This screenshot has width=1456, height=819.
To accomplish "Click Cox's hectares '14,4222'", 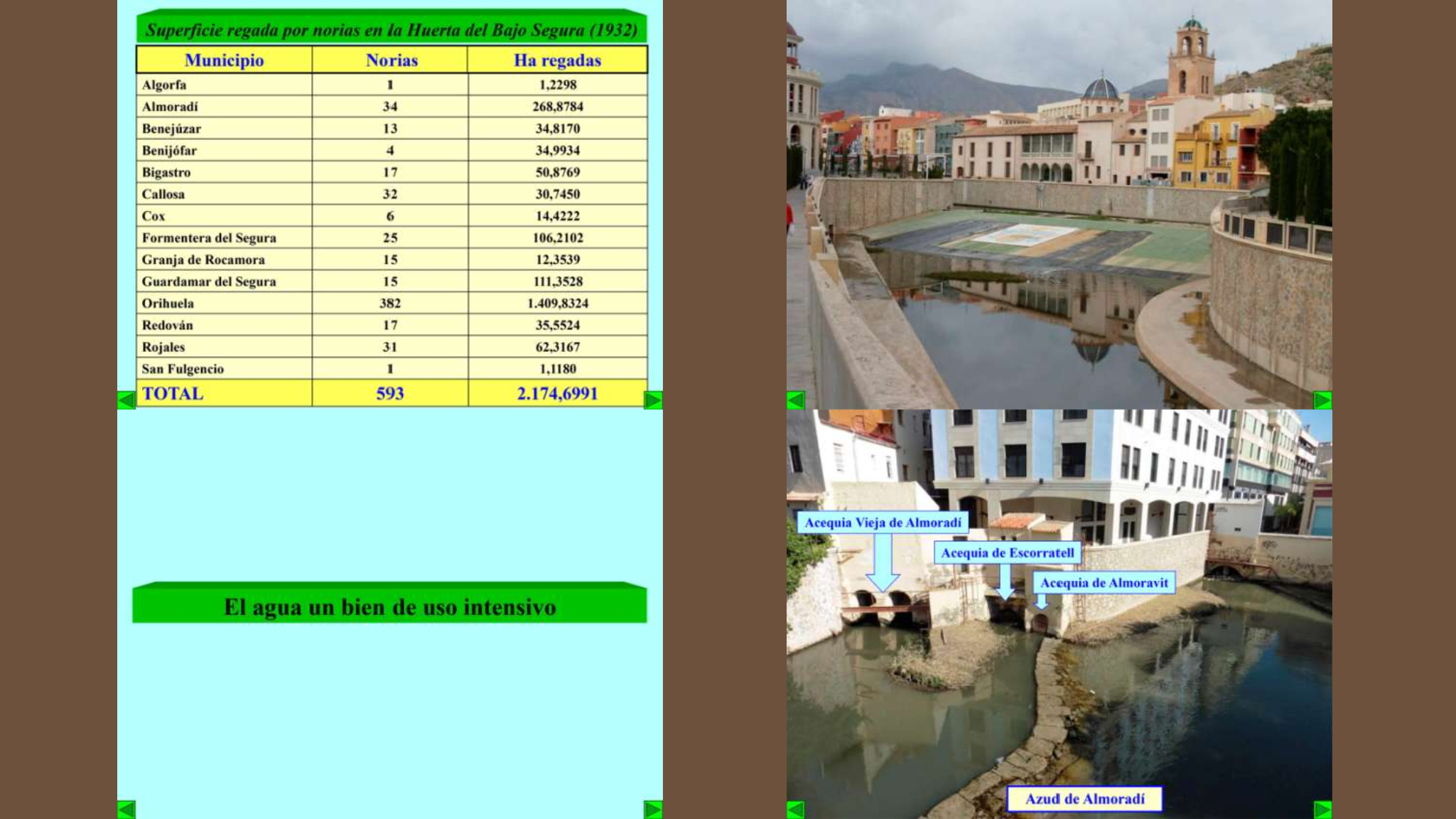I will pyautogui.click(x=558, y=216).
